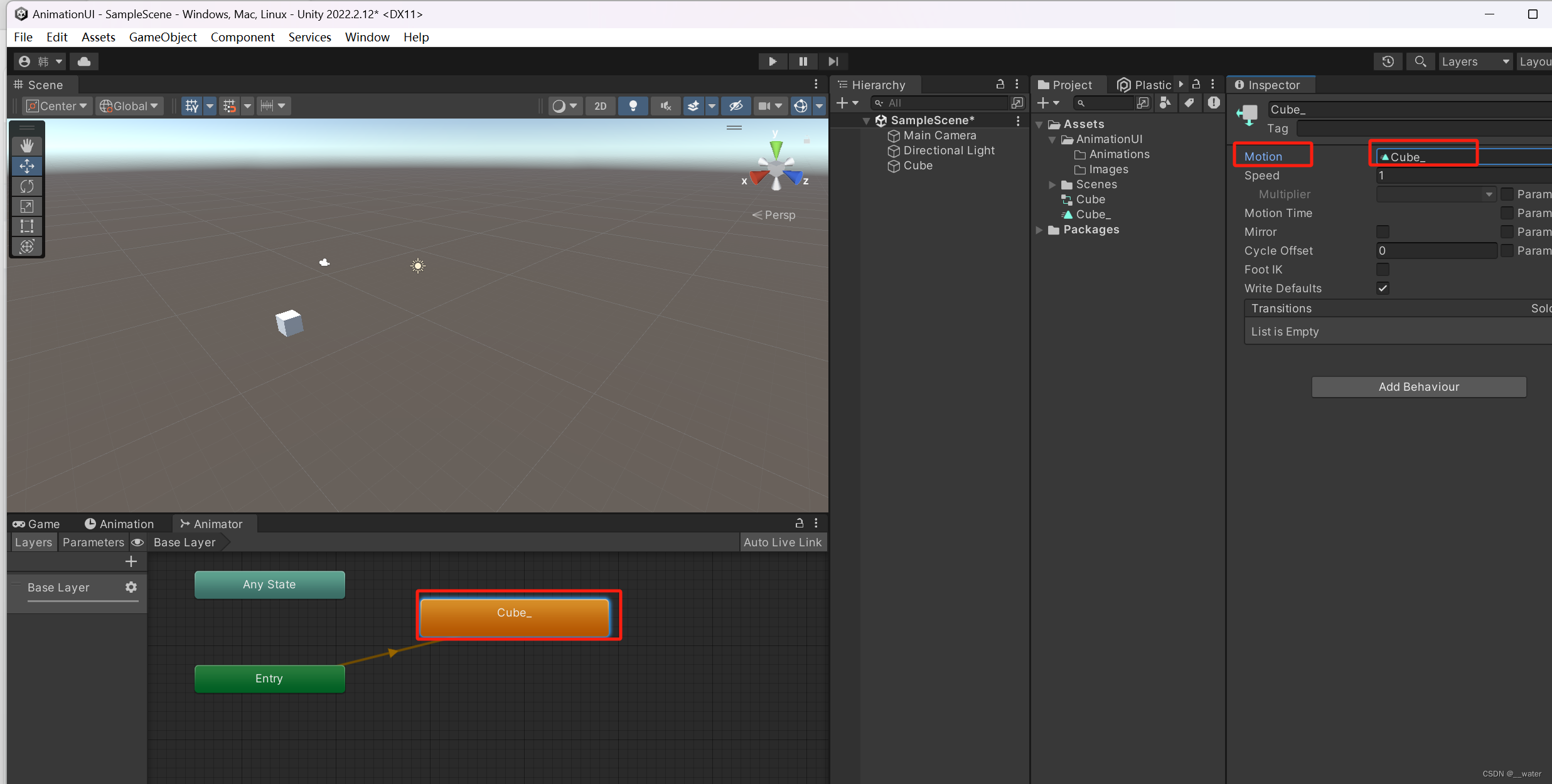
Task: Expand the Scenes folder arrow
Action: pyautogui.click(x=1052, y=184)
